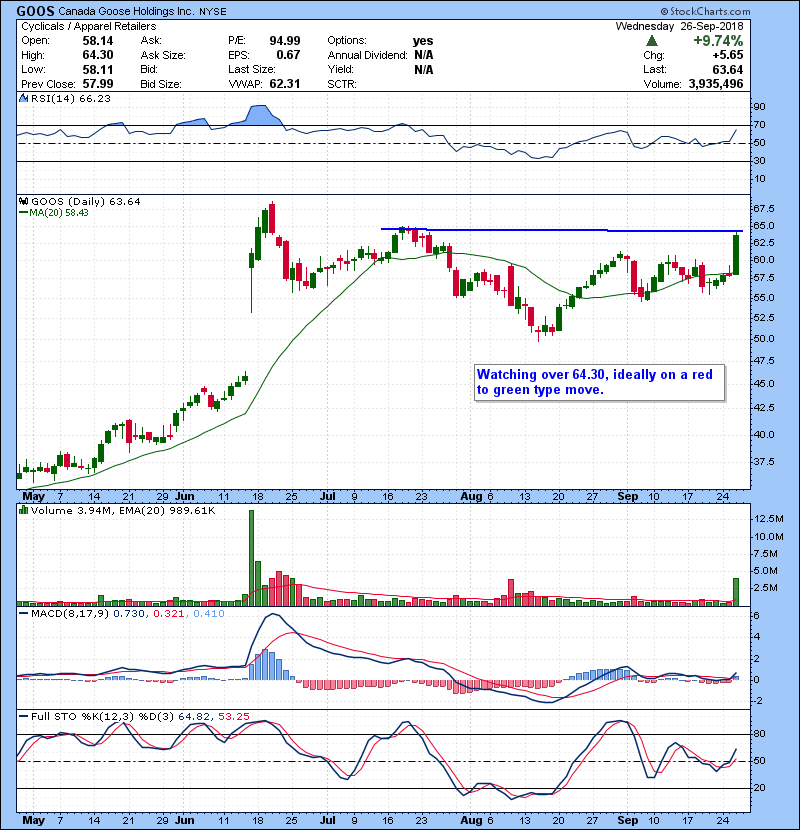Click the blue horizontal resistance line
Viewport: 800px width, 830px height.
tap(562, 230)
